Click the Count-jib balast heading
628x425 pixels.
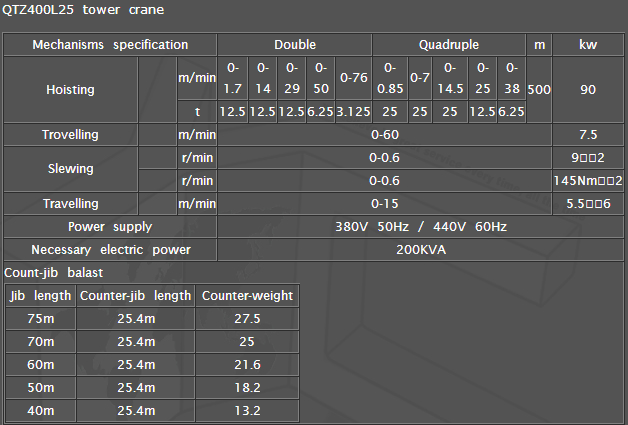pos(54,272)
